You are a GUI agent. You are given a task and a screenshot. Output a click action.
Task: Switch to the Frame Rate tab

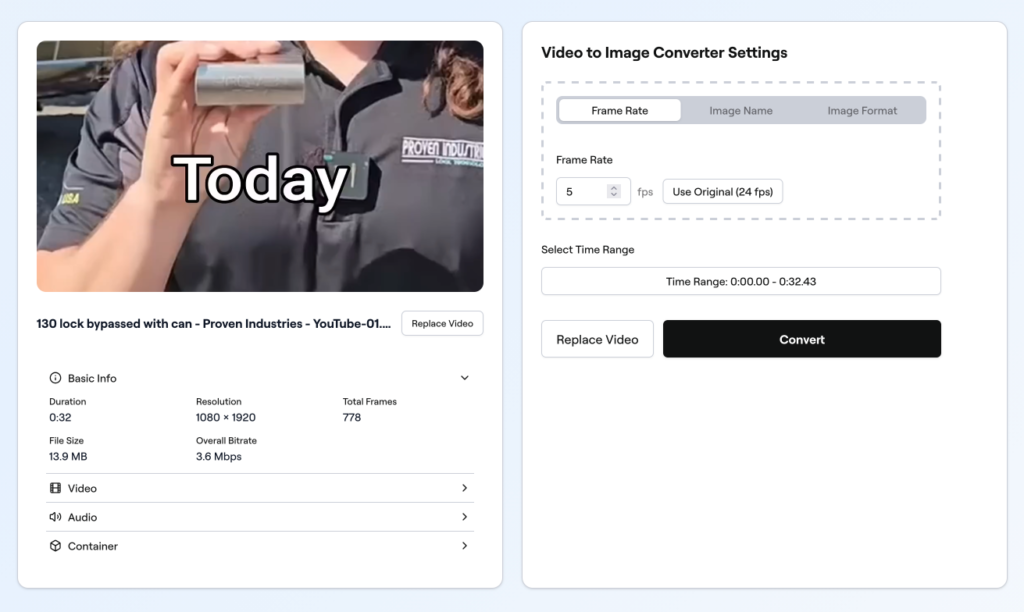pos(619,111)
